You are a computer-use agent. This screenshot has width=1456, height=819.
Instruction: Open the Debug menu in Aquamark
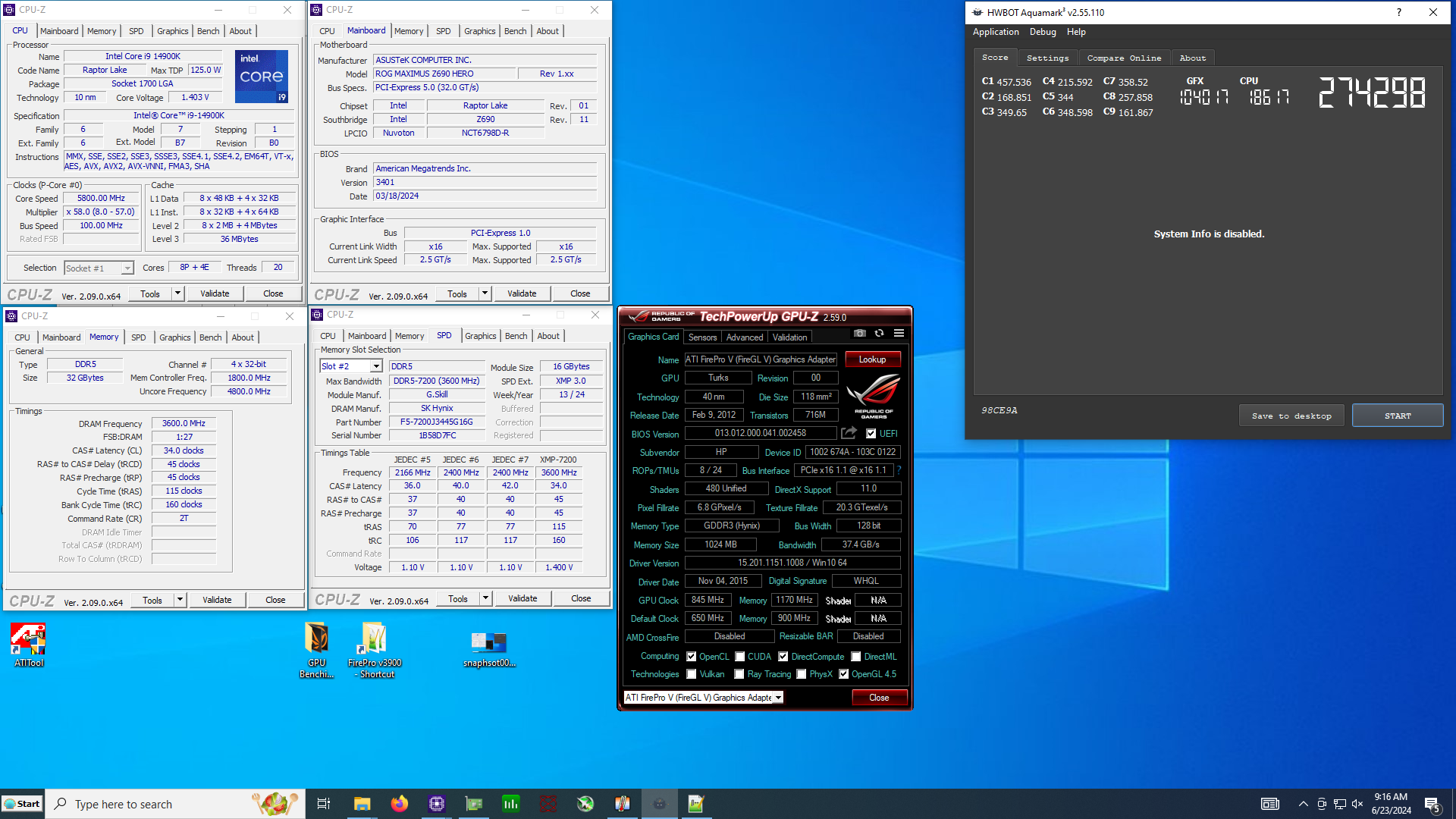click(x=1043, y=32)
